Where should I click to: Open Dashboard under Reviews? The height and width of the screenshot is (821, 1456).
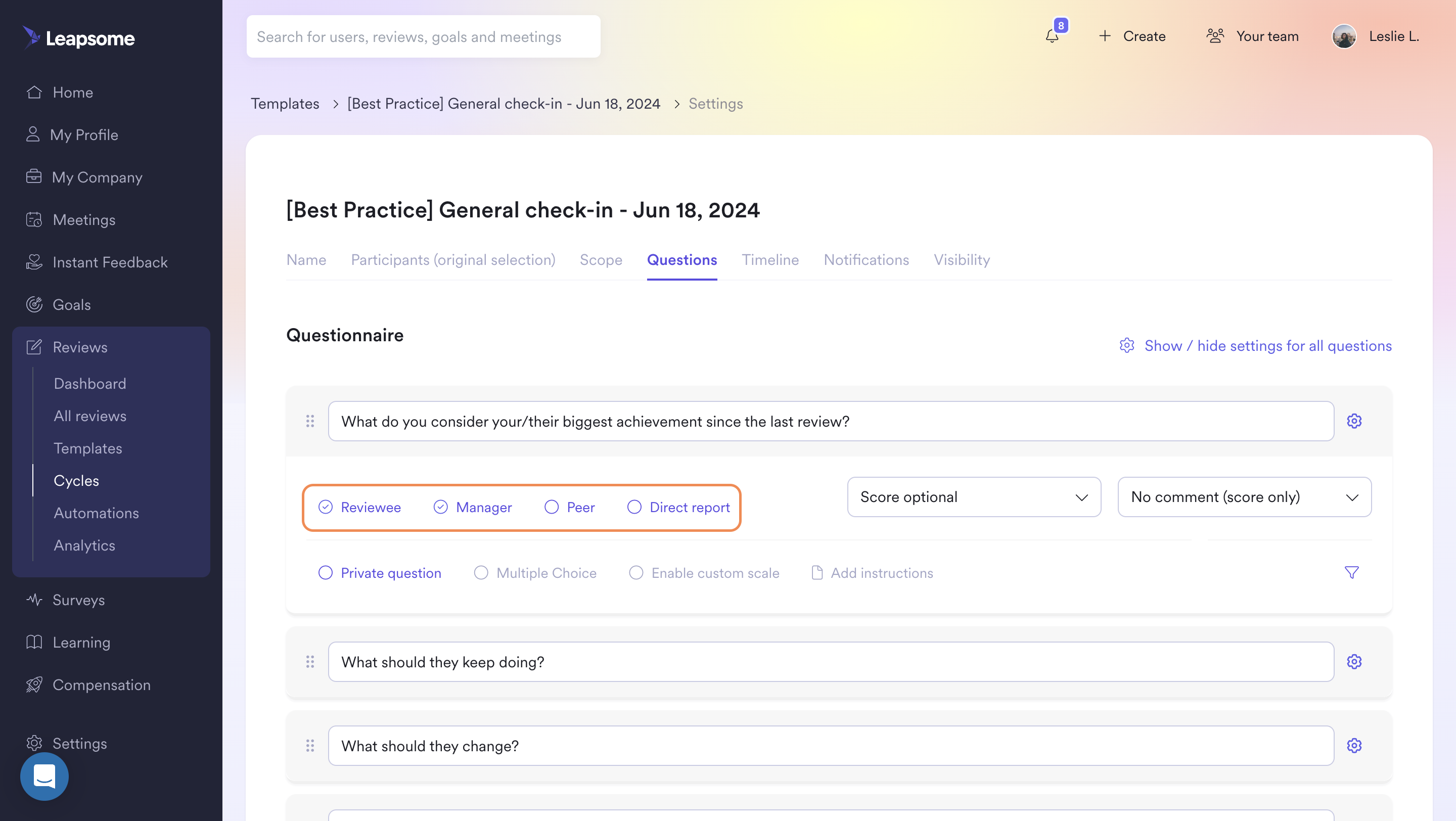coord(90,383)
